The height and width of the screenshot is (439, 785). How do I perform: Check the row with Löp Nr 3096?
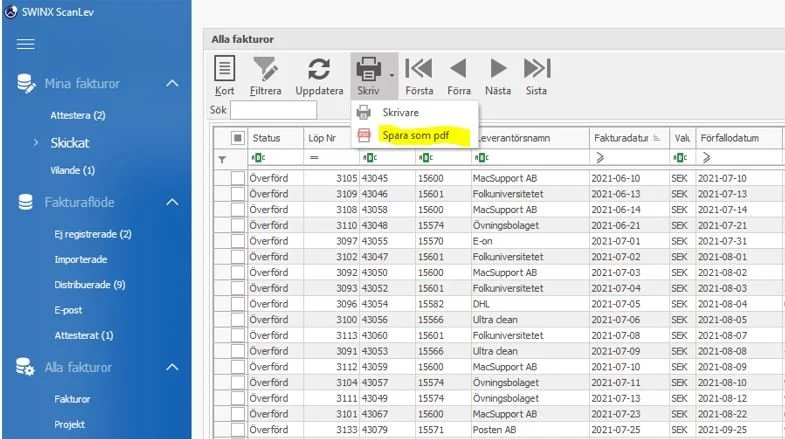(x=238, y=304)
